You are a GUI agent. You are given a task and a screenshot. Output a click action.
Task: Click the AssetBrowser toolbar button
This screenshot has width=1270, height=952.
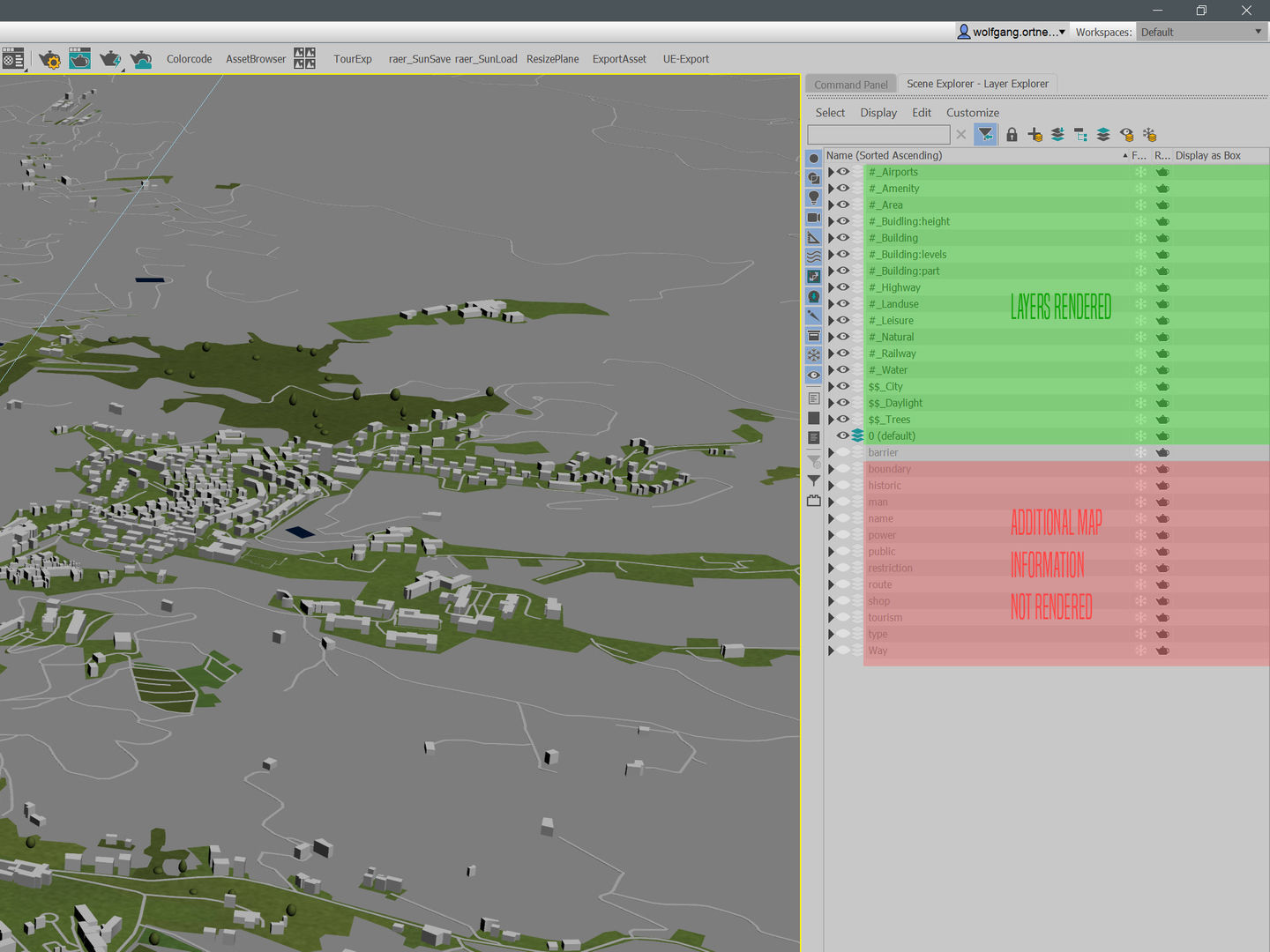[256, 59]
